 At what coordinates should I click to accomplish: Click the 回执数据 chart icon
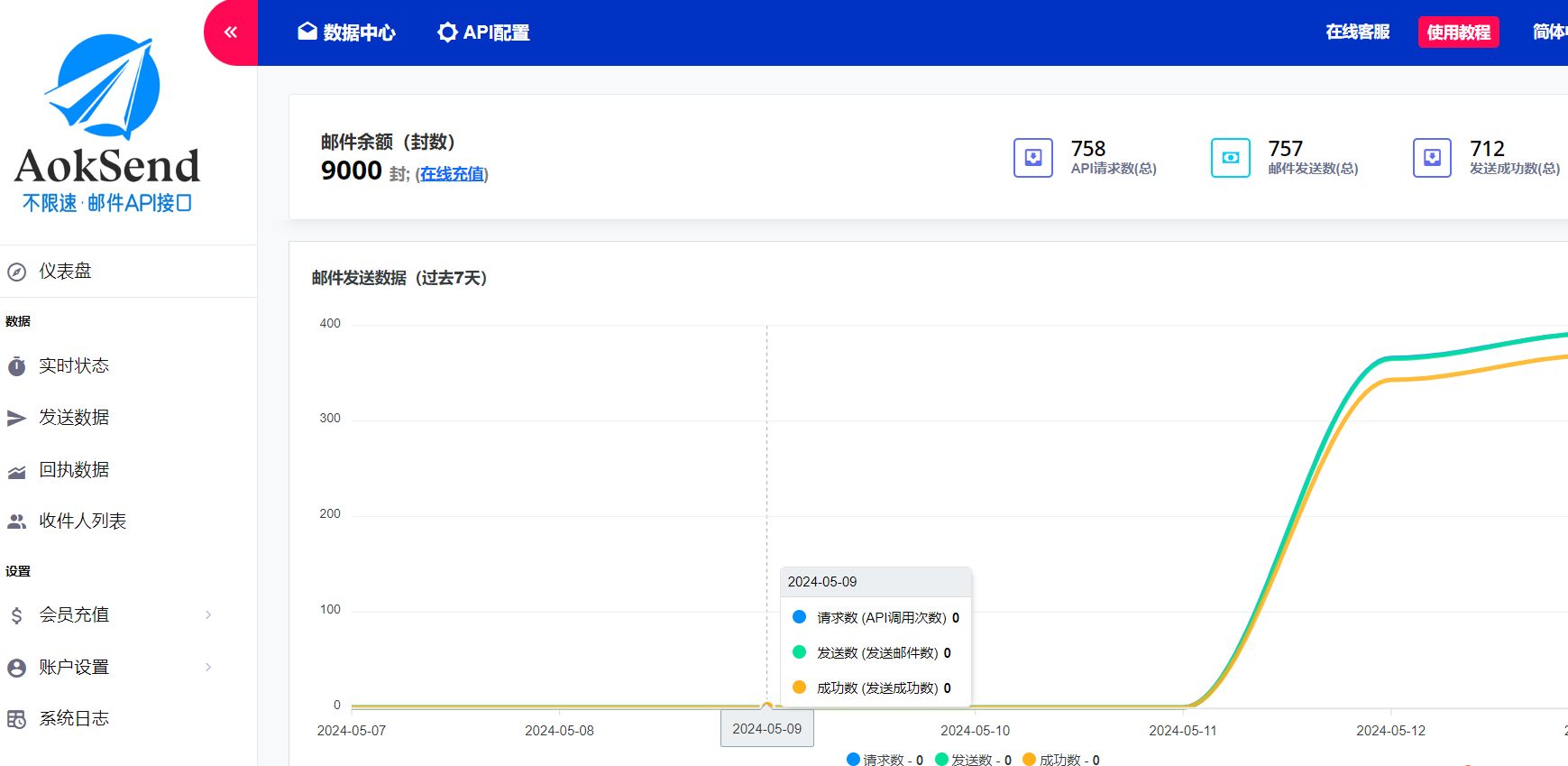tap(16, 472)
